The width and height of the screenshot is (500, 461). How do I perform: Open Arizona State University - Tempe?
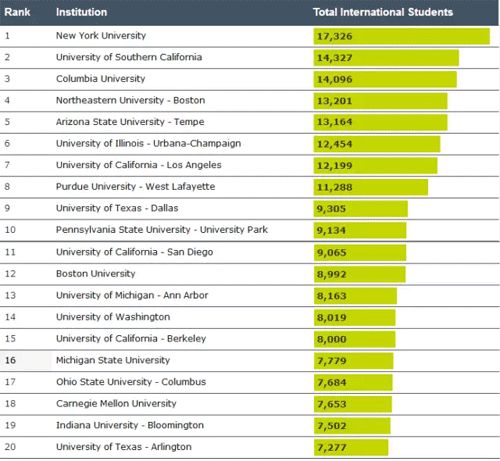(130, 122)
